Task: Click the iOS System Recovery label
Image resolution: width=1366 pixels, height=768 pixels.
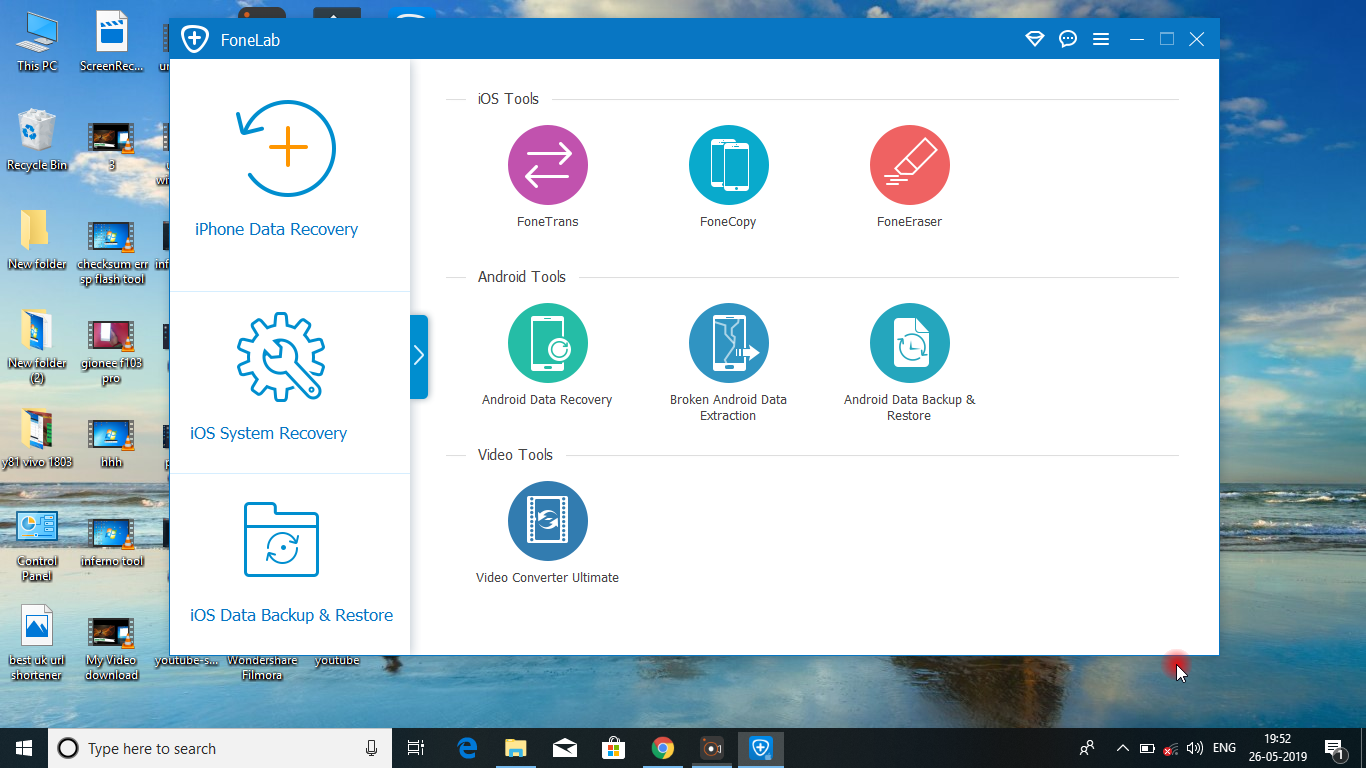Action: (268, 433)
